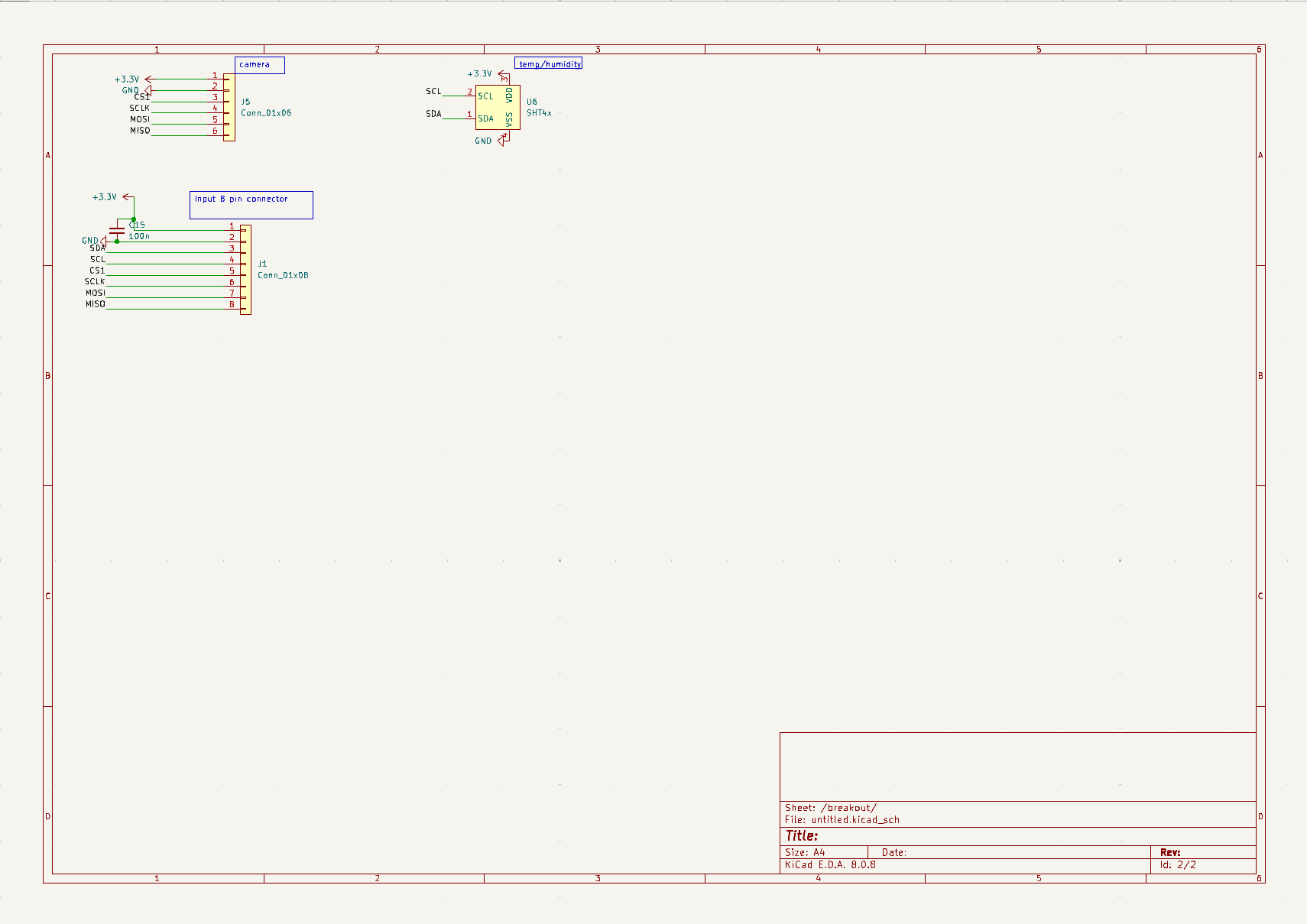Click the 'Sheet: /breakout/' text in title block
The height and width of the screenshot is (924, 1307).
tap(830, 808)
